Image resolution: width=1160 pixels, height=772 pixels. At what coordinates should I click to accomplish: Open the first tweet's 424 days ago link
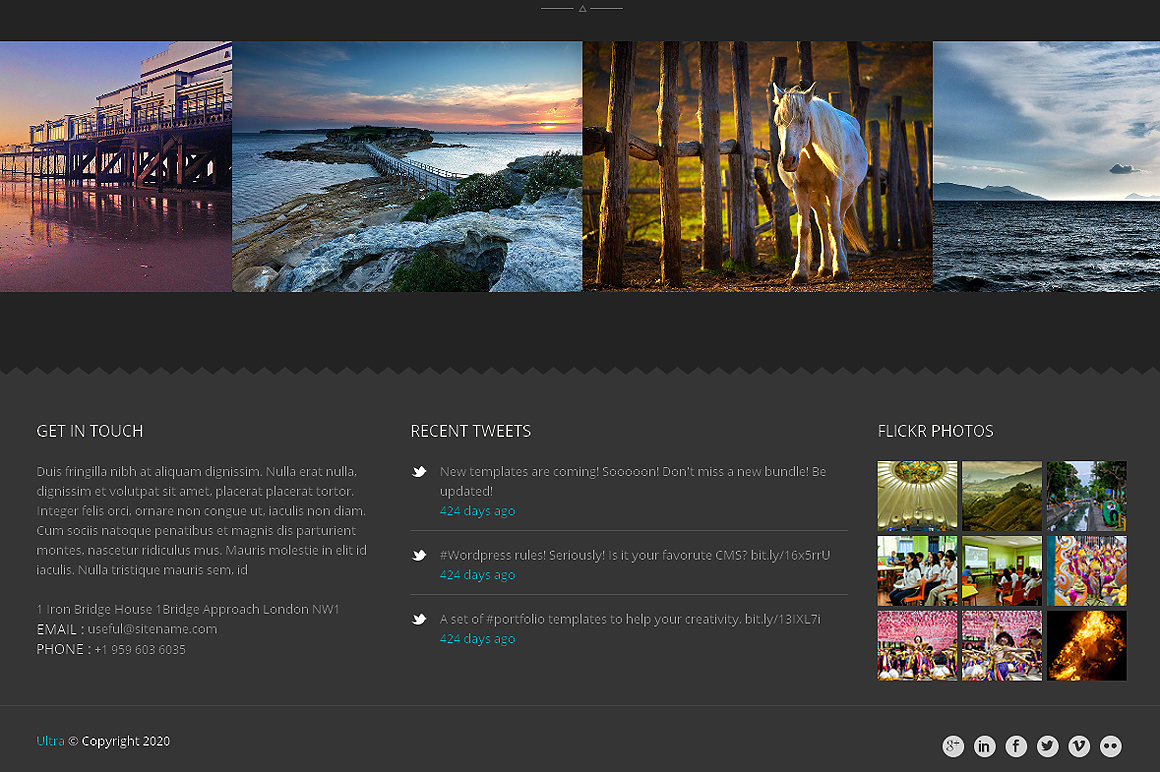(477, 510)
